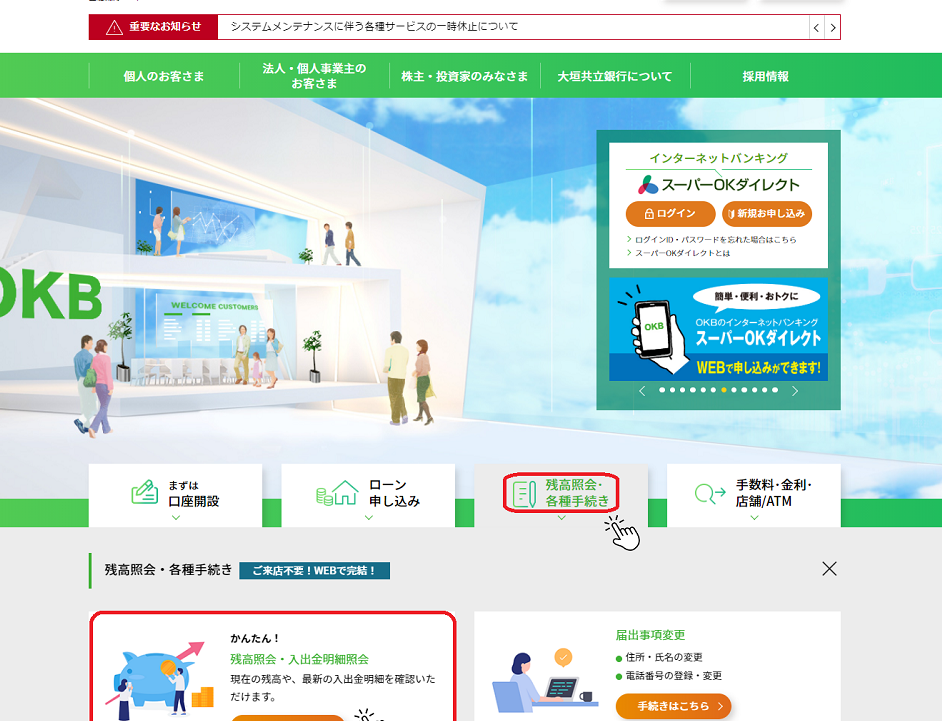Open the 株主・投資家のみなさま menu
Screen dimensions: 942x721
[x=464, y=76]
